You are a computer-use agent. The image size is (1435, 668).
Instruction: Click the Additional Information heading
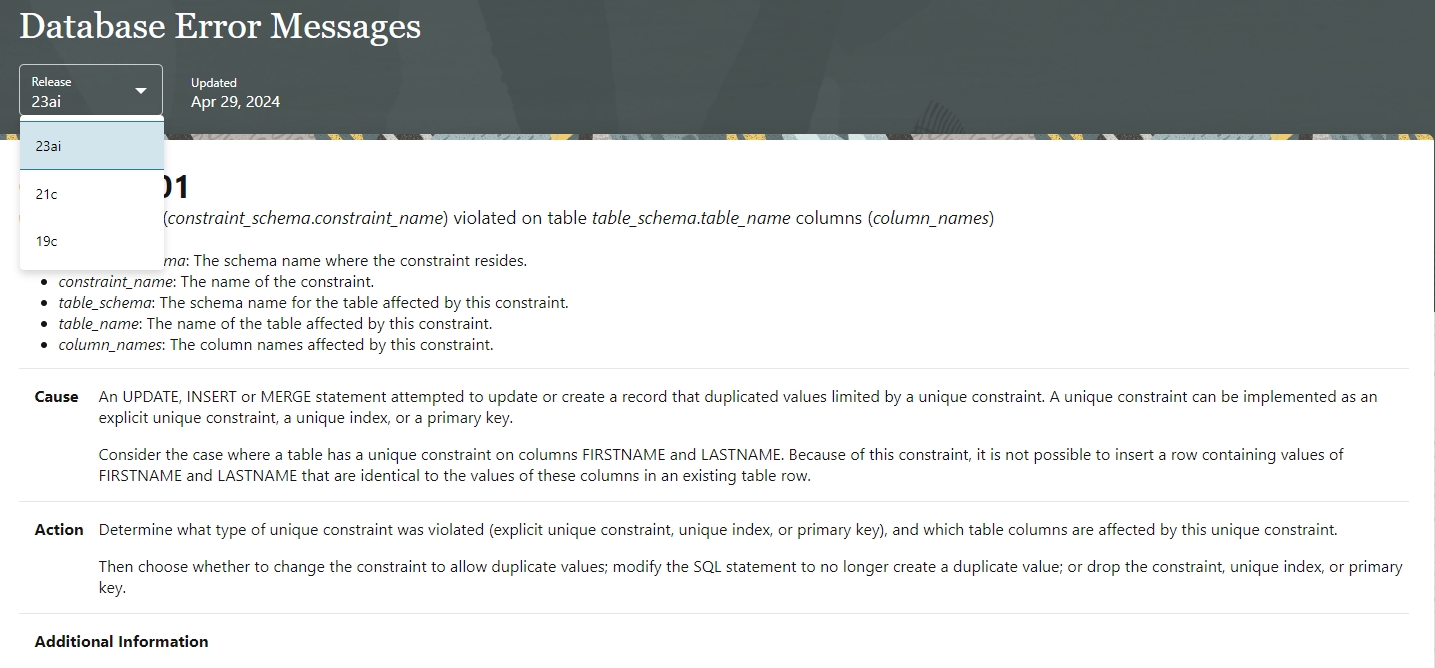(121, 642)
